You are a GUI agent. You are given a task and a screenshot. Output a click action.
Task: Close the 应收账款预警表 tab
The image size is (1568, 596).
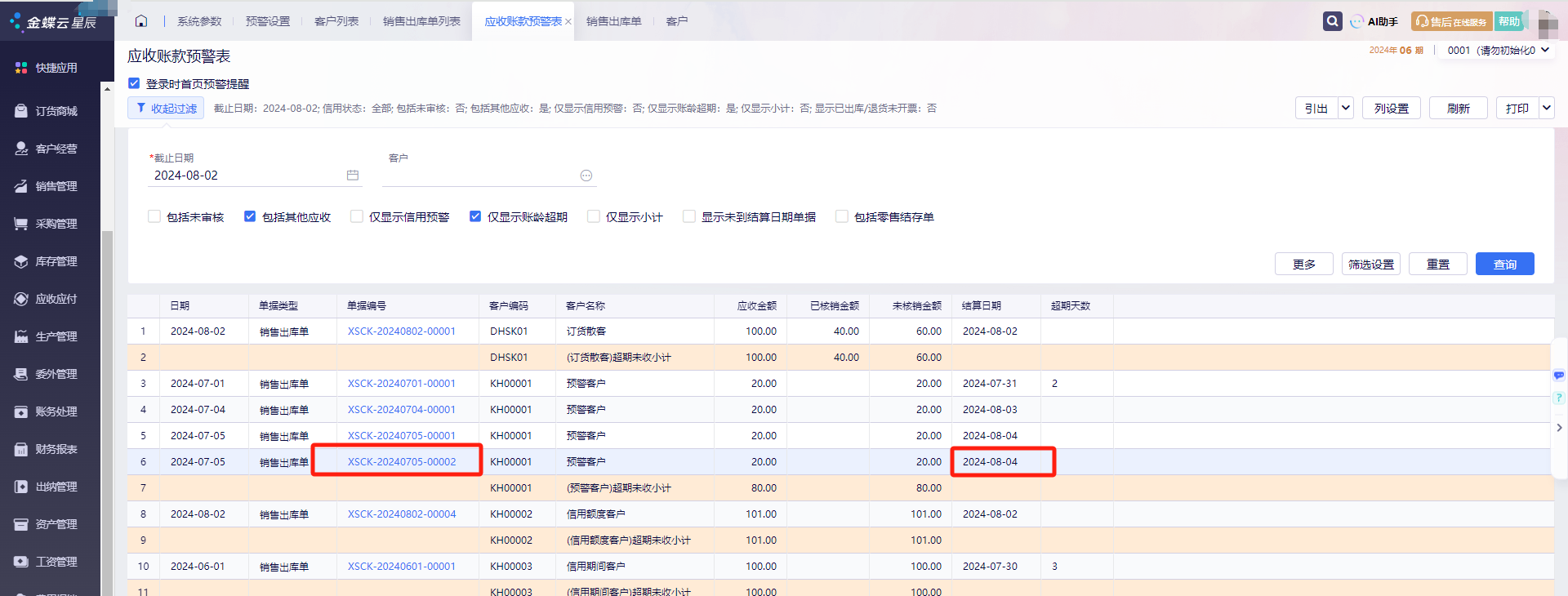pos(568,22)
